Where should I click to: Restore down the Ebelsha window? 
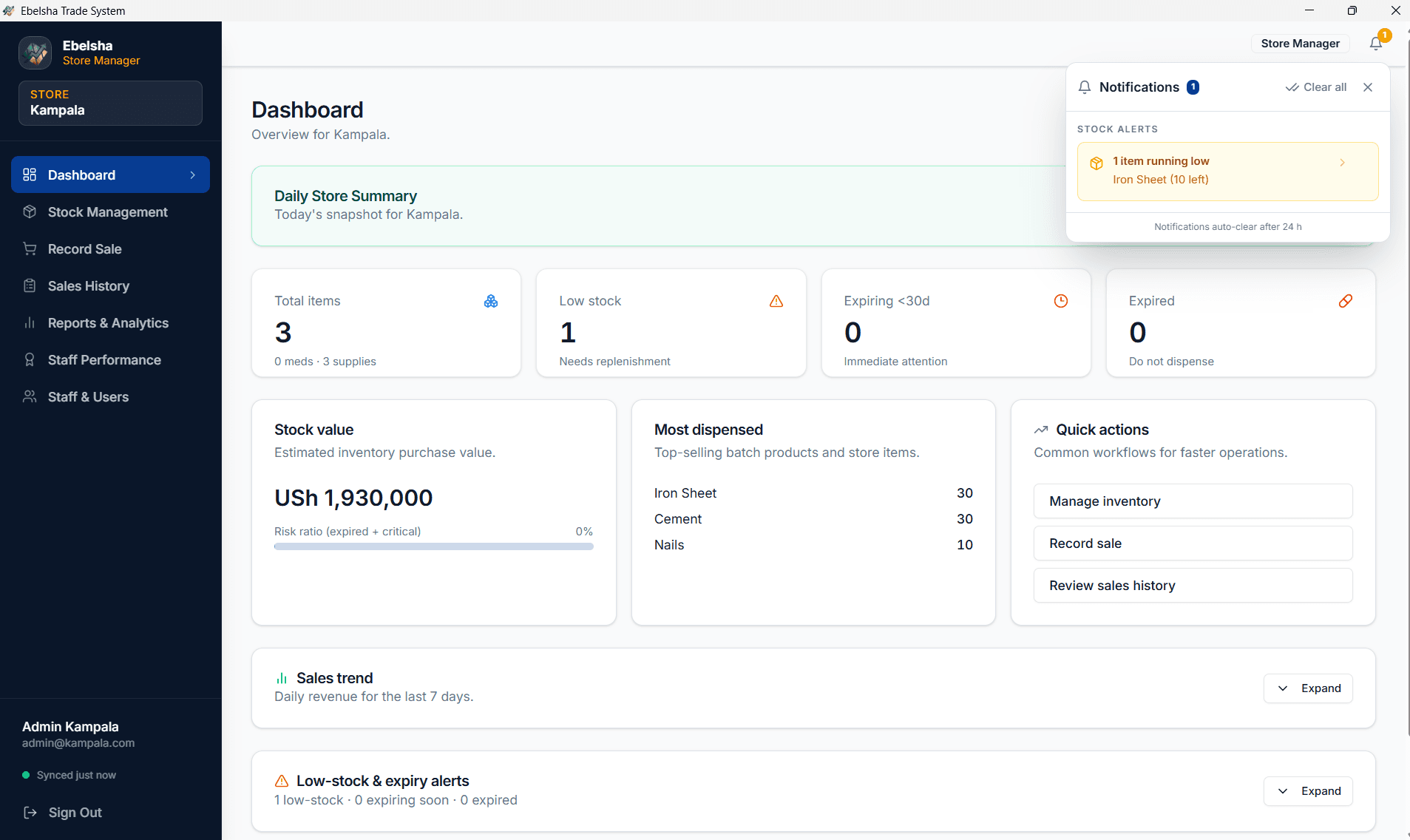coord(1352,10)
